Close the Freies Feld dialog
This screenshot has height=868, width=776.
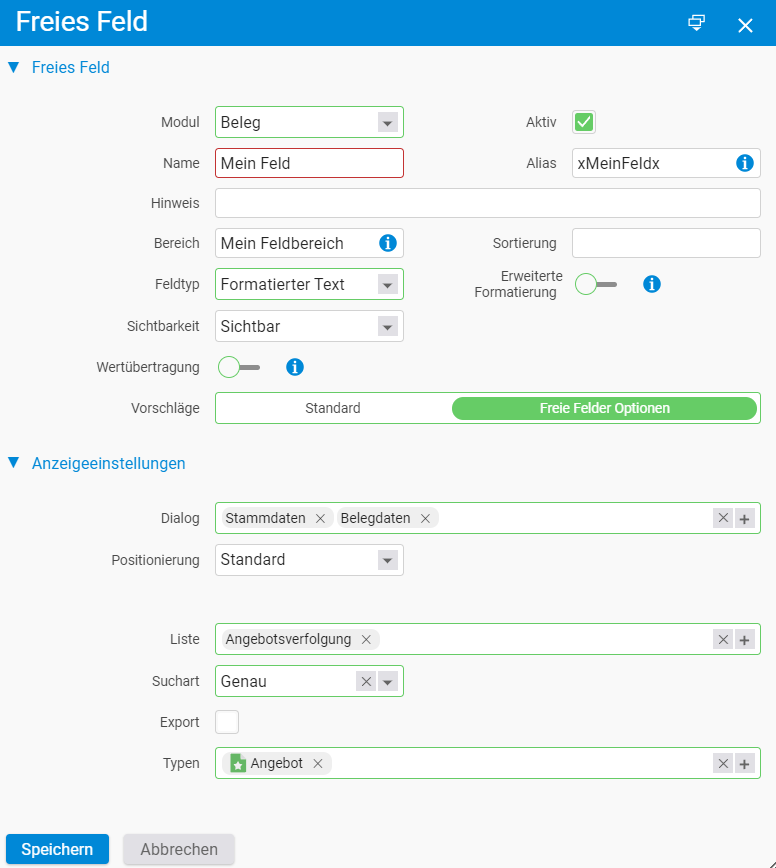point(745,25)
